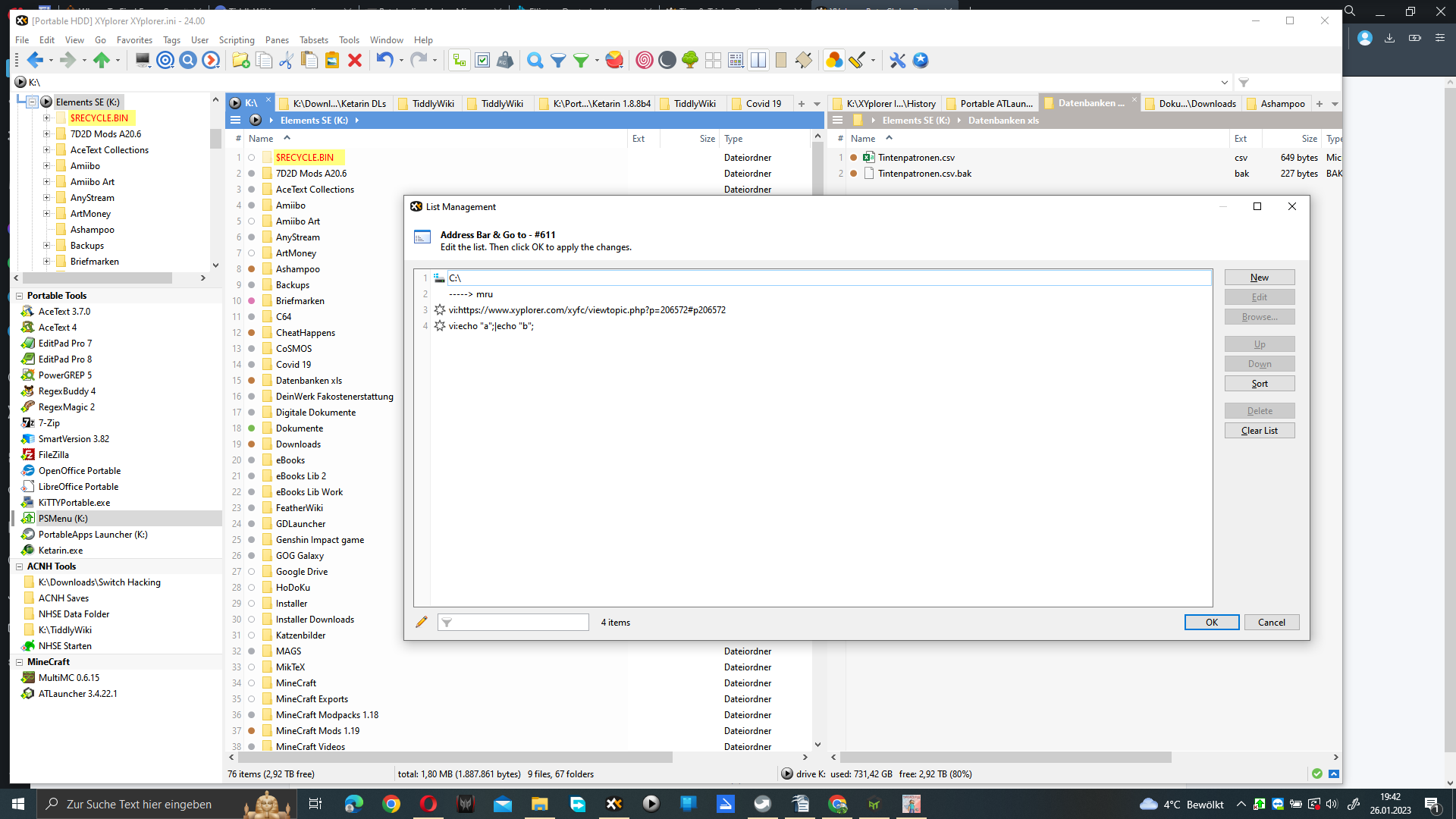
Task: Click the blue Hotlist target icon
Action: [x=165, y=61]
